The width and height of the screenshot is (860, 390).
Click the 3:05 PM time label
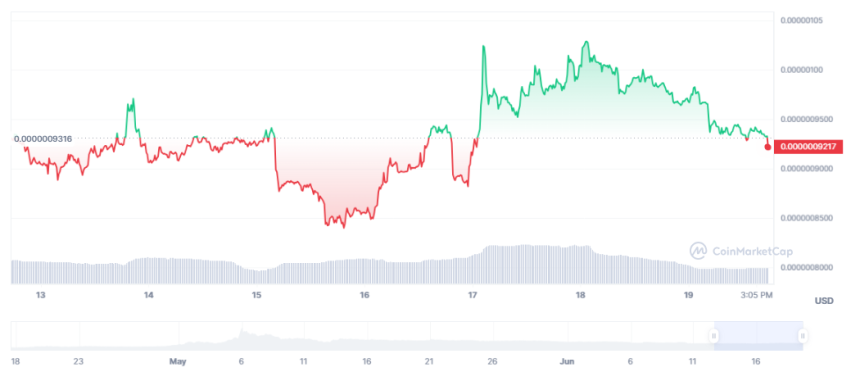click(x=756, y=295)
